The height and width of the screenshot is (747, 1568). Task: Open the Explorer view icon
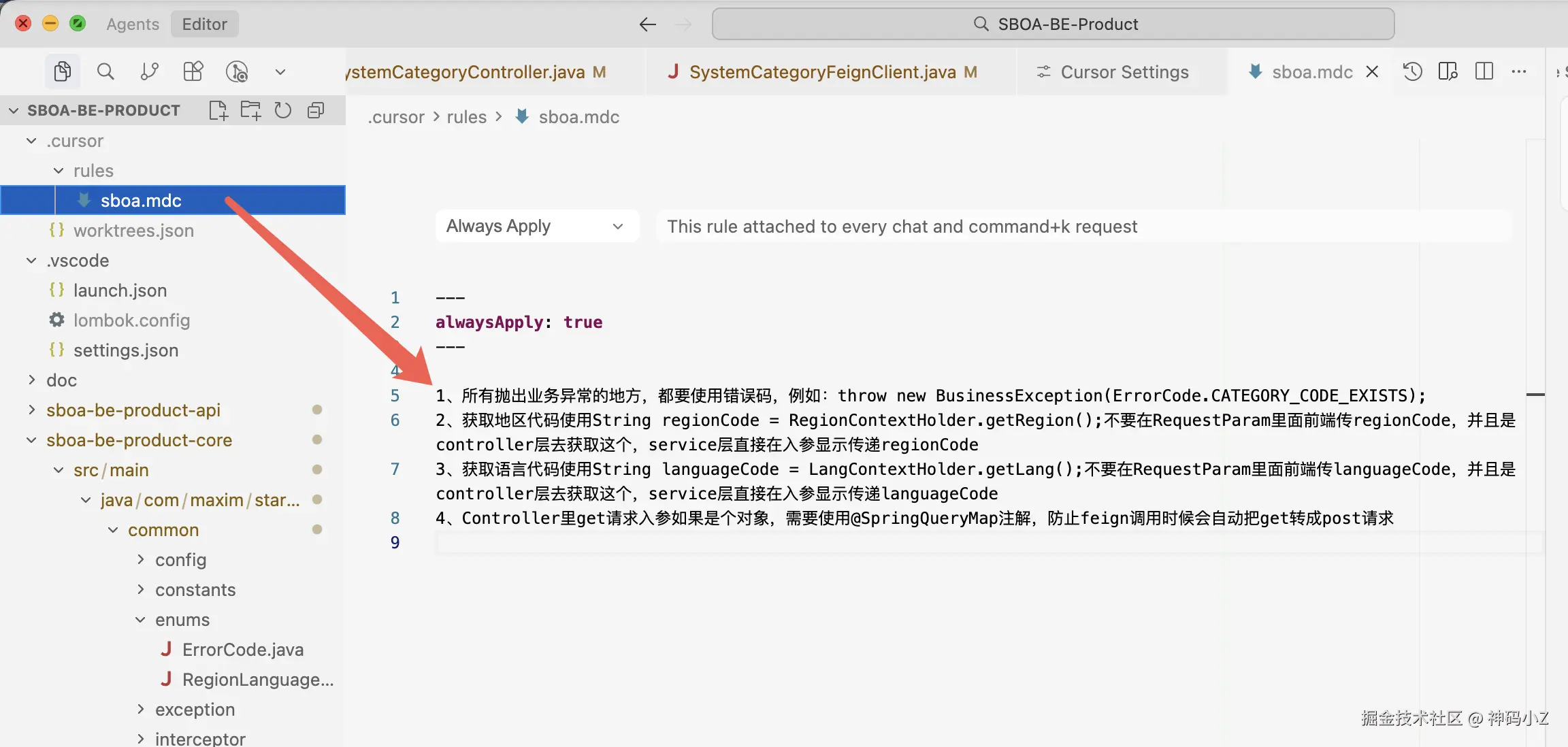pyautogui.click(x=62, y=71)
